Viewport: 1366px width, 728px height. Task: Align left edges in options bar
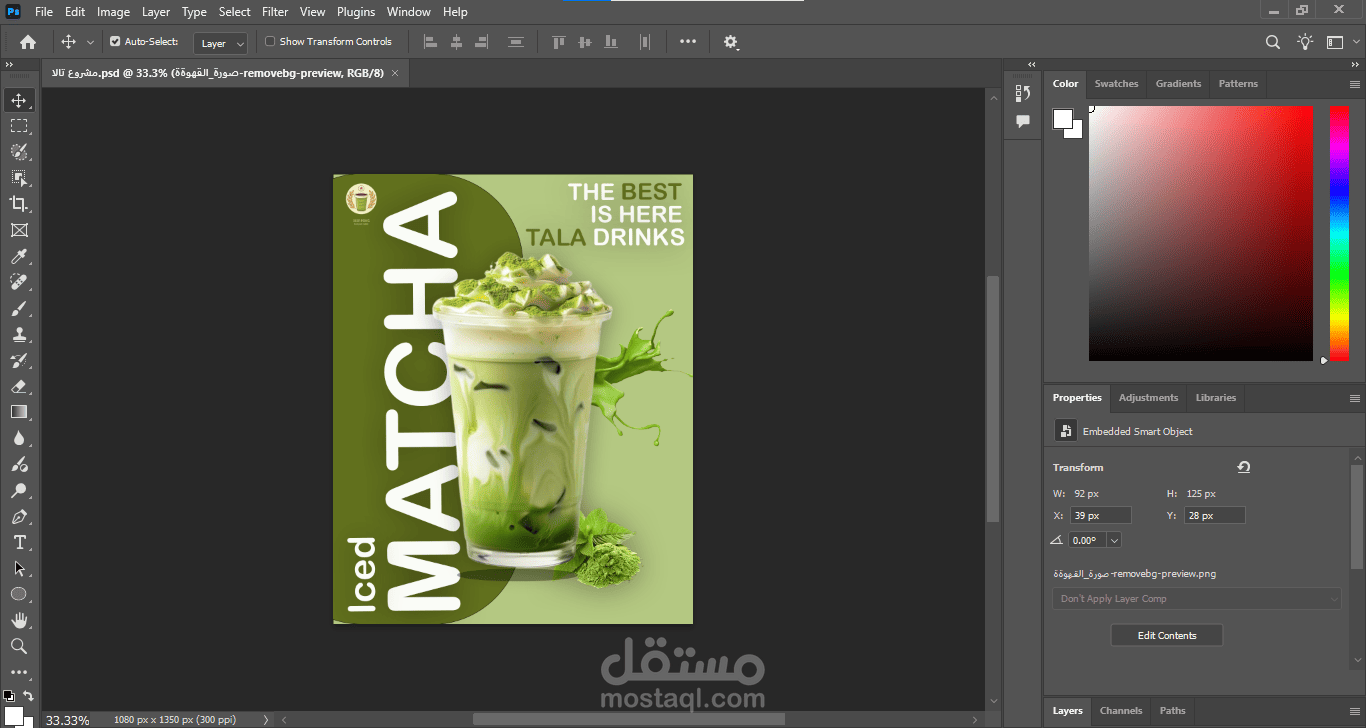(431, 42)
